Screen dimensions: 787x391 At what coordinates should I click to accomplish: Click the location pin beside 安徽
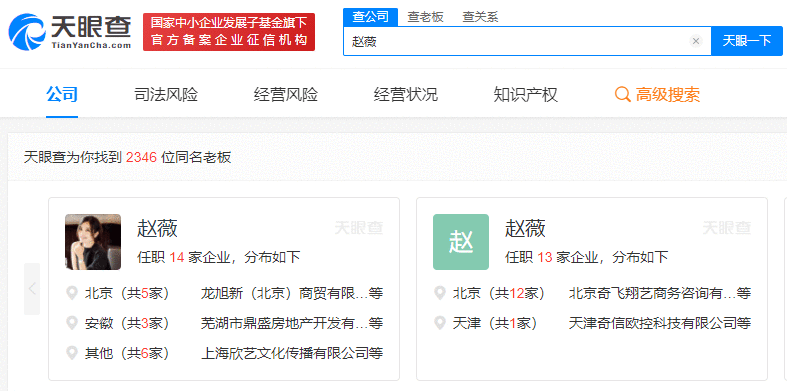pos(72,323)
